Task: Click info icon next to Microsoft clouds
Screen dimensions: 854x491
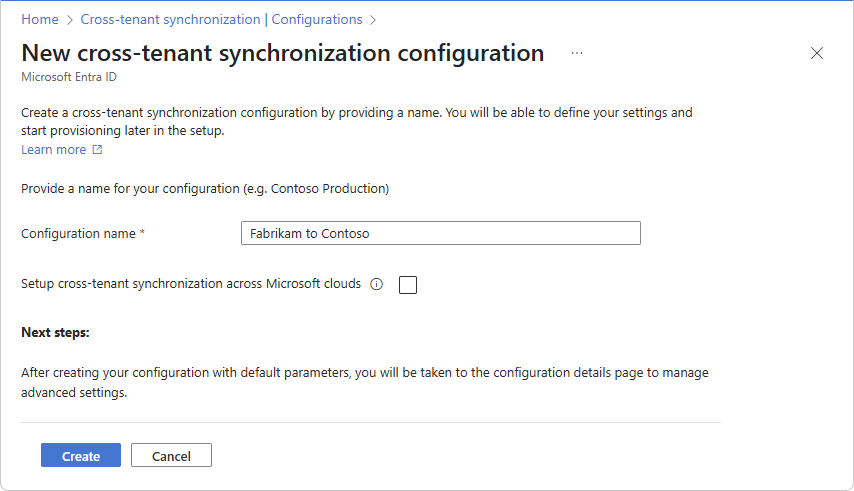Action: (x=377, y=284)
